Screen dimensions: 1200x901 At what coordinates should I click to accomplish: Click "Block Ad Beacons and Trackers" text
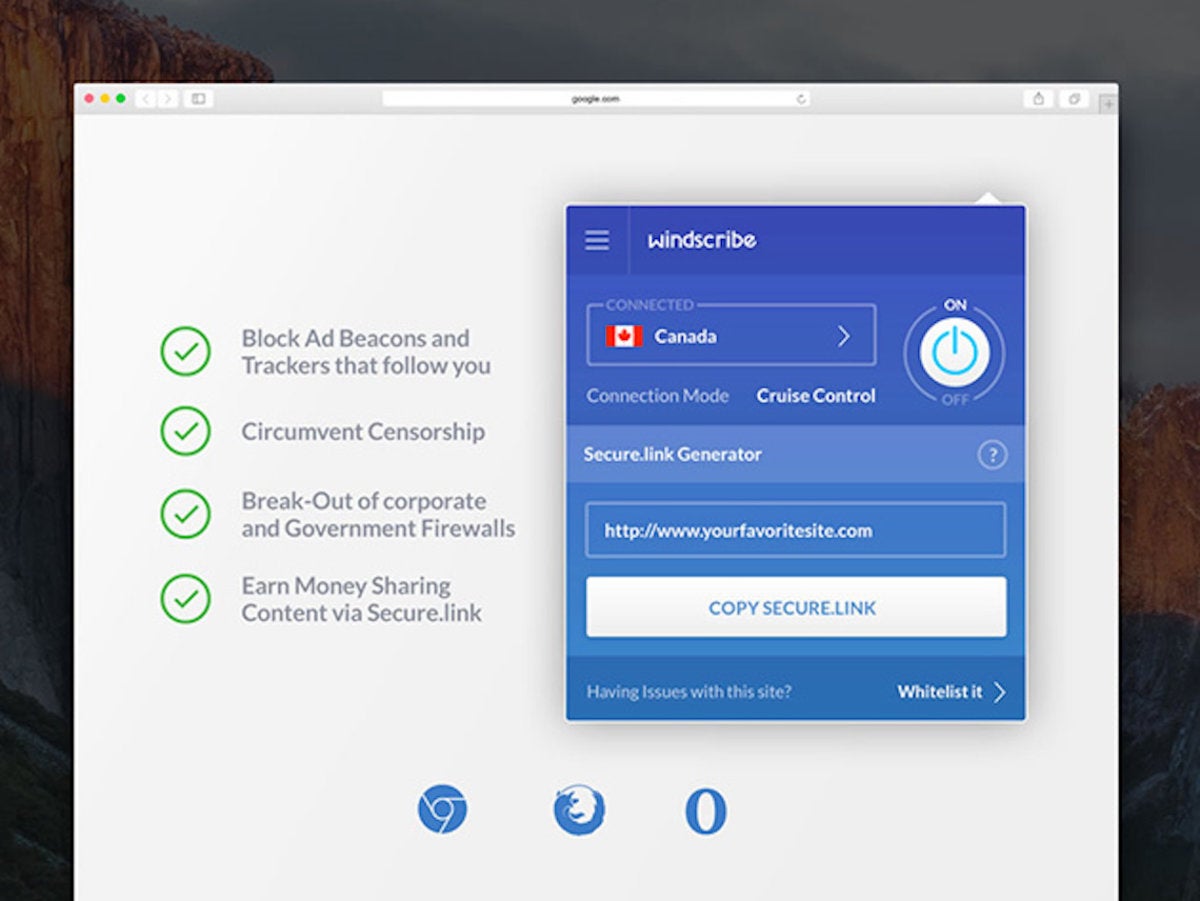point(366,352)
